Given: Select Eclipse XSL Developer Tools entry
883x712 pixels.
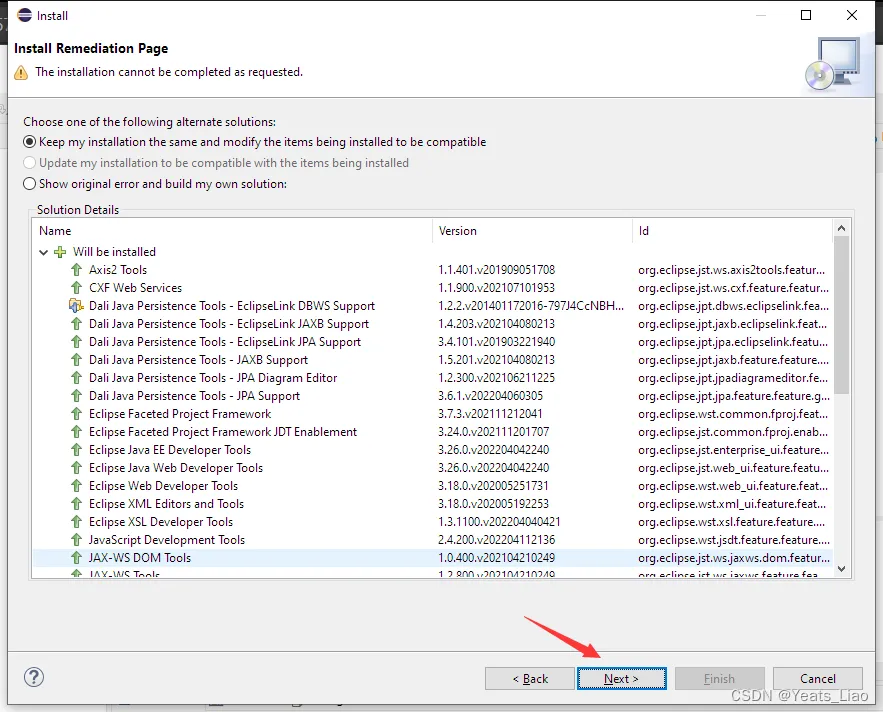Looking at the screenshot, I should click(x=161, y=522).
